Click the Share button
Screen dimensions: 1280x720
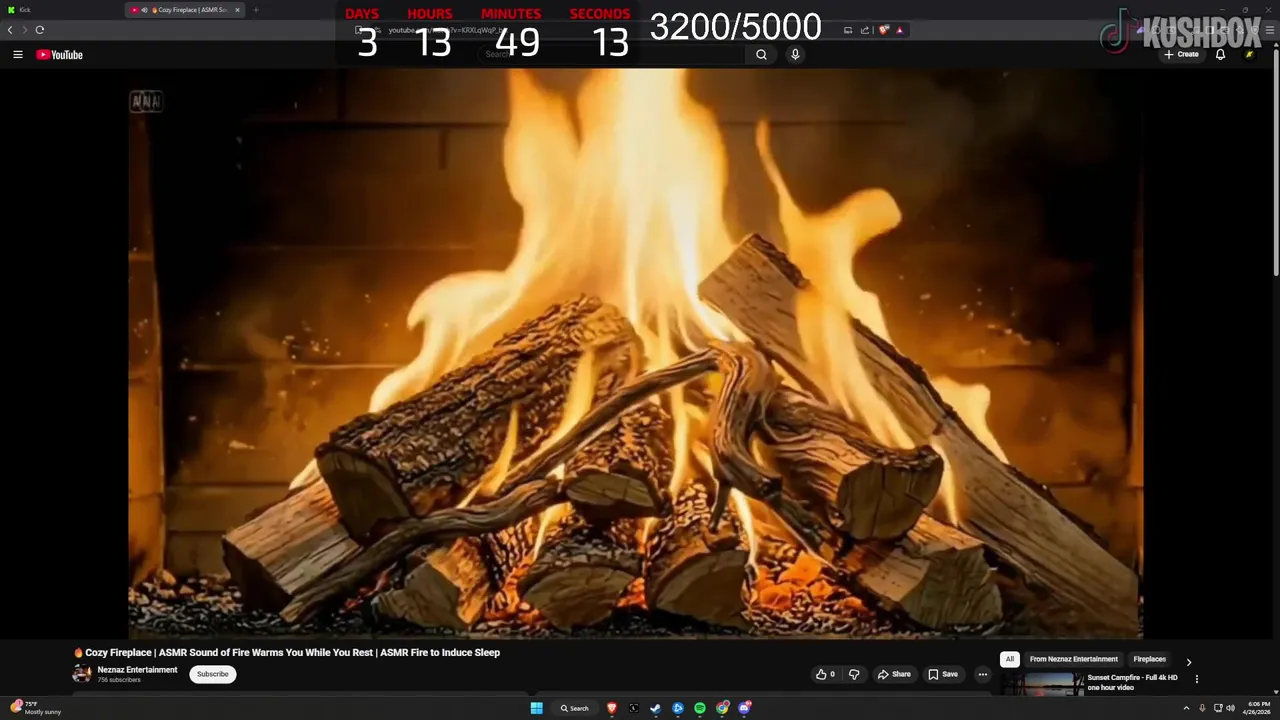(894, 674)
